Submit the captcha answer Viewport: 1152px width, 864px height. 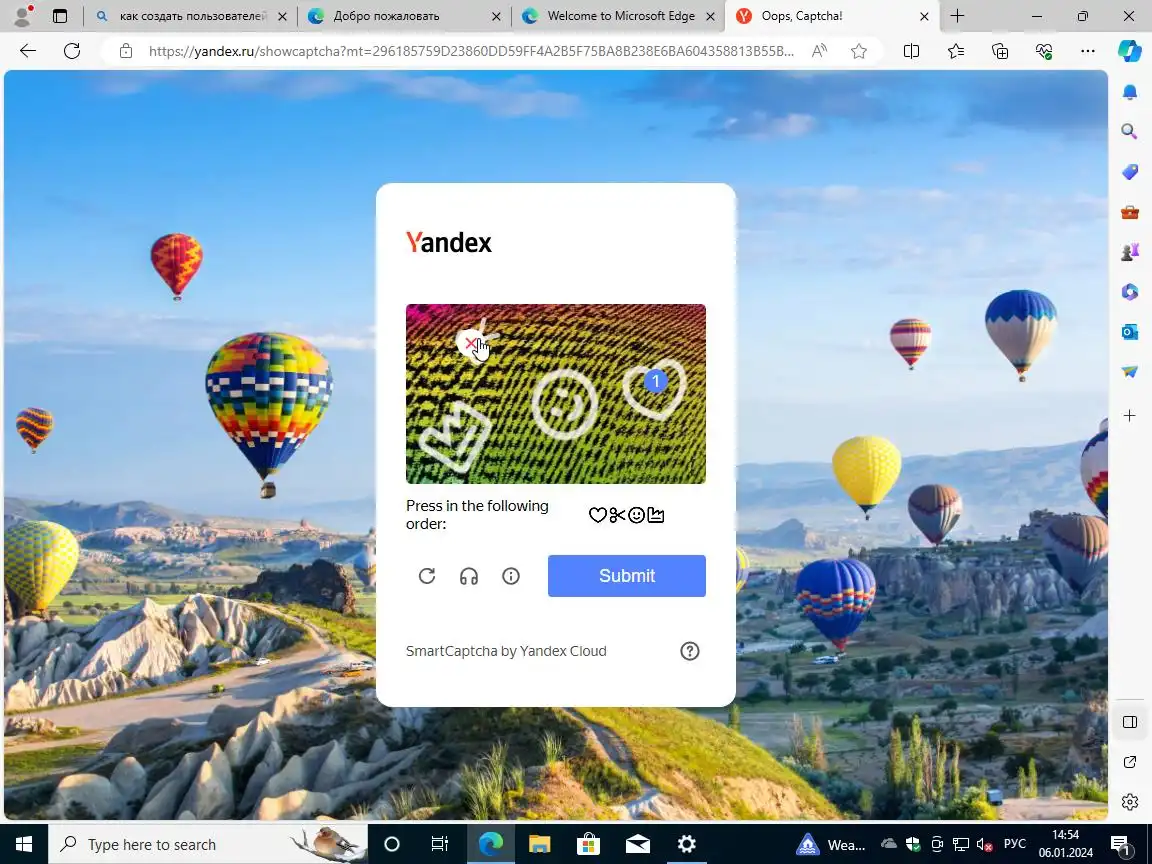click(x=627, y=576)
